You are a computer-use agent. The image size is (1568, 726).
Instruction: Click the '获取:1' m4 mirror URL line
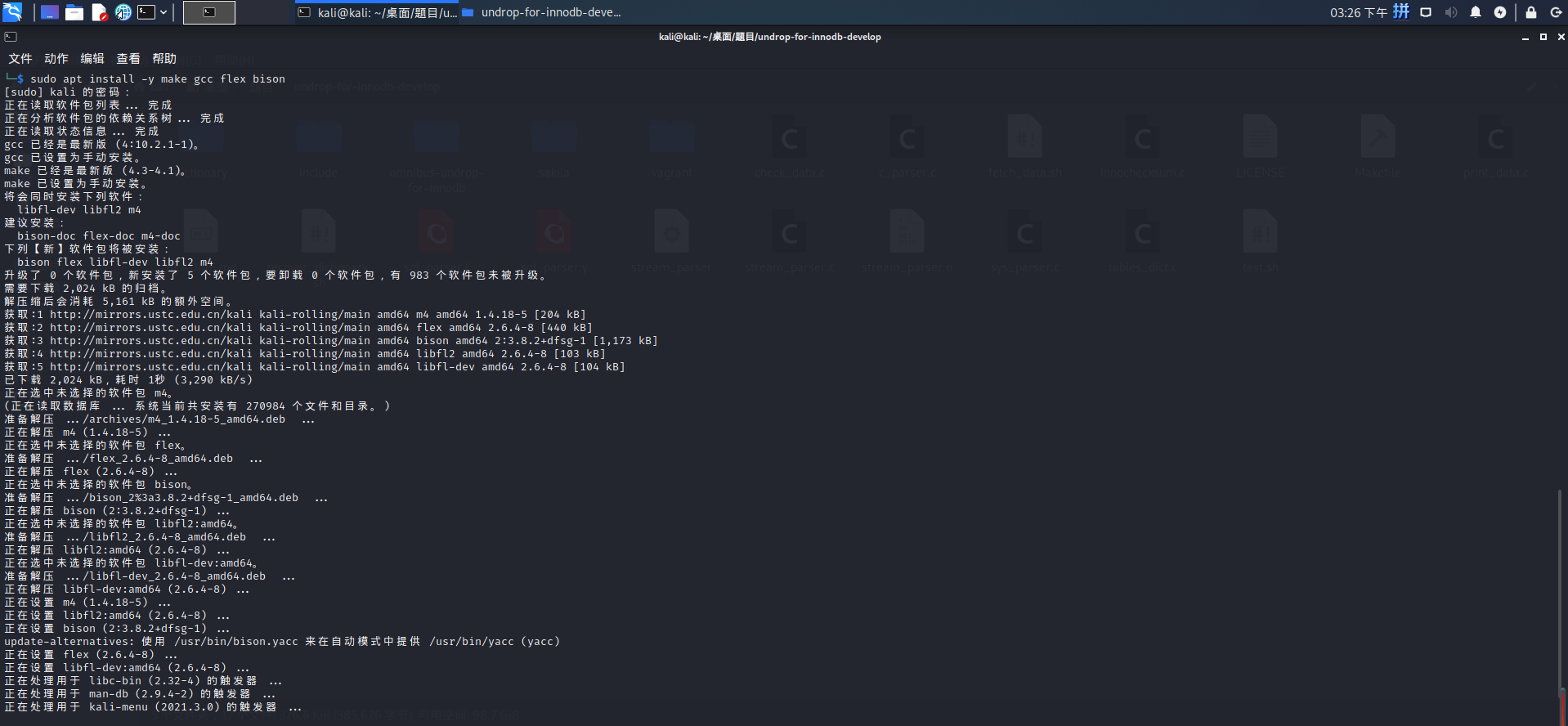coord(295,315)
